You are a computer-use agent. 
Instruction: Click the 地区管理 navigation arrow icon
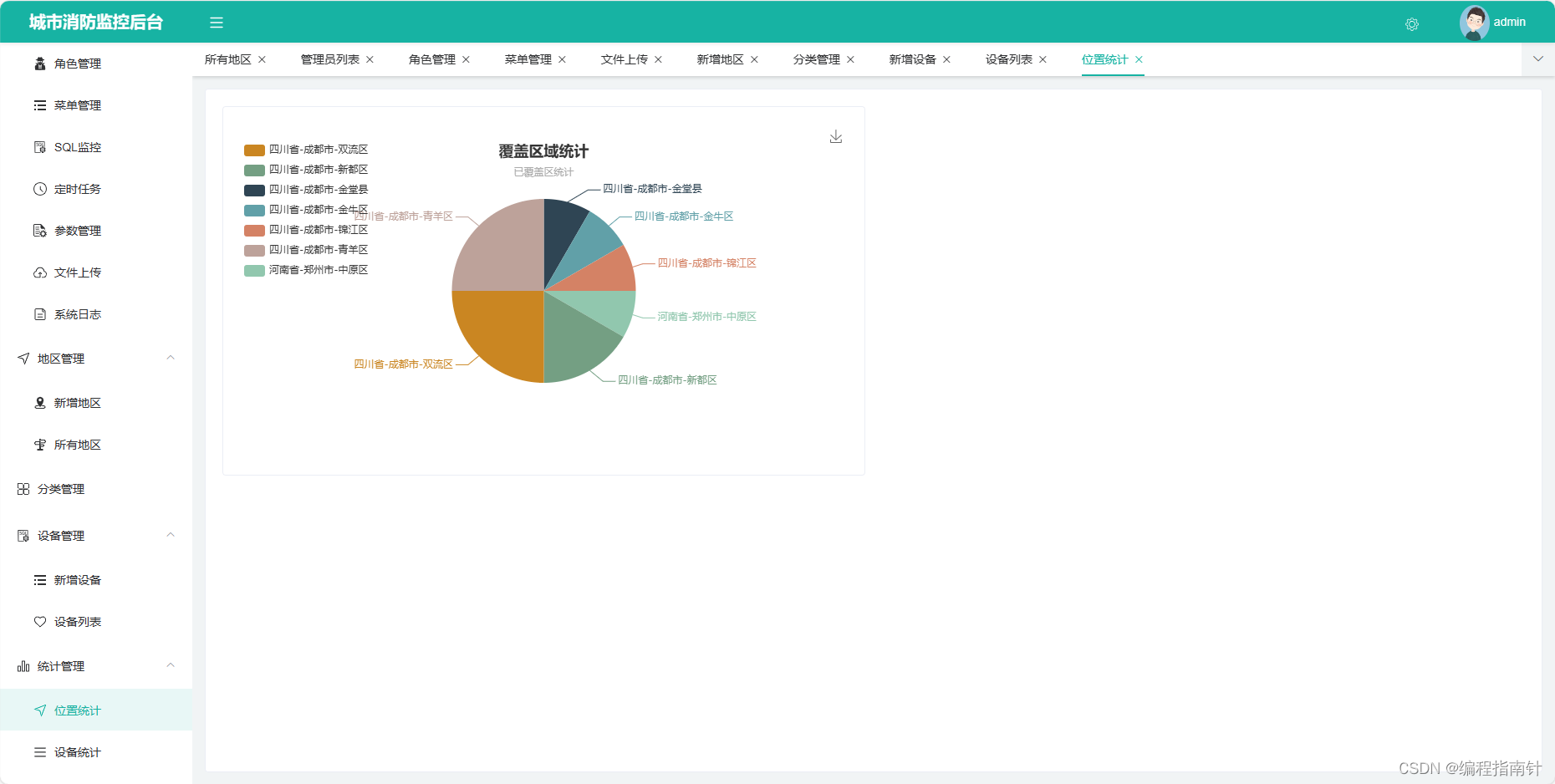coord(23,359)
